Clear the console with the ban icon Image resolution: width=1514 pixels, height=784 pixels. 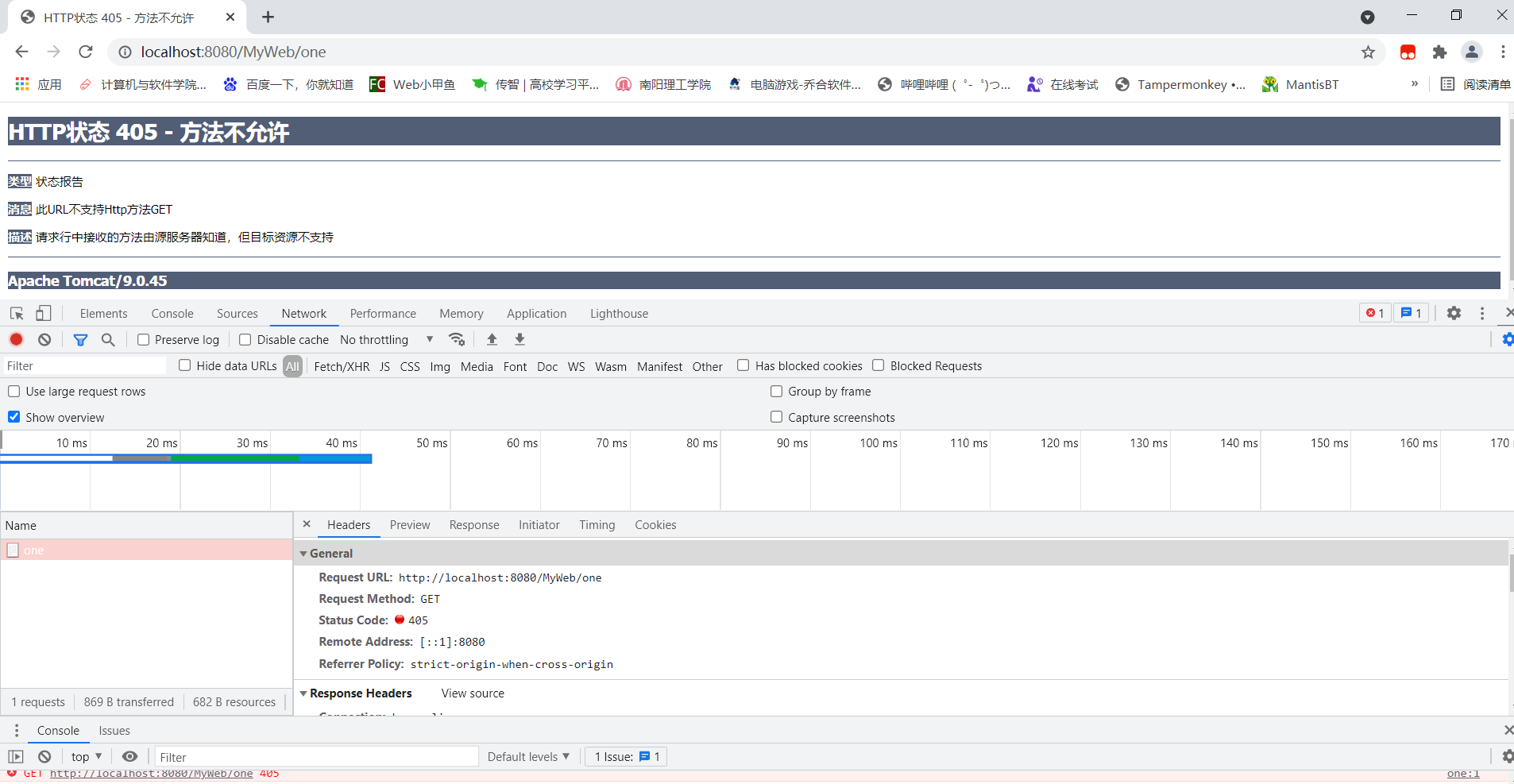(44, 757)
